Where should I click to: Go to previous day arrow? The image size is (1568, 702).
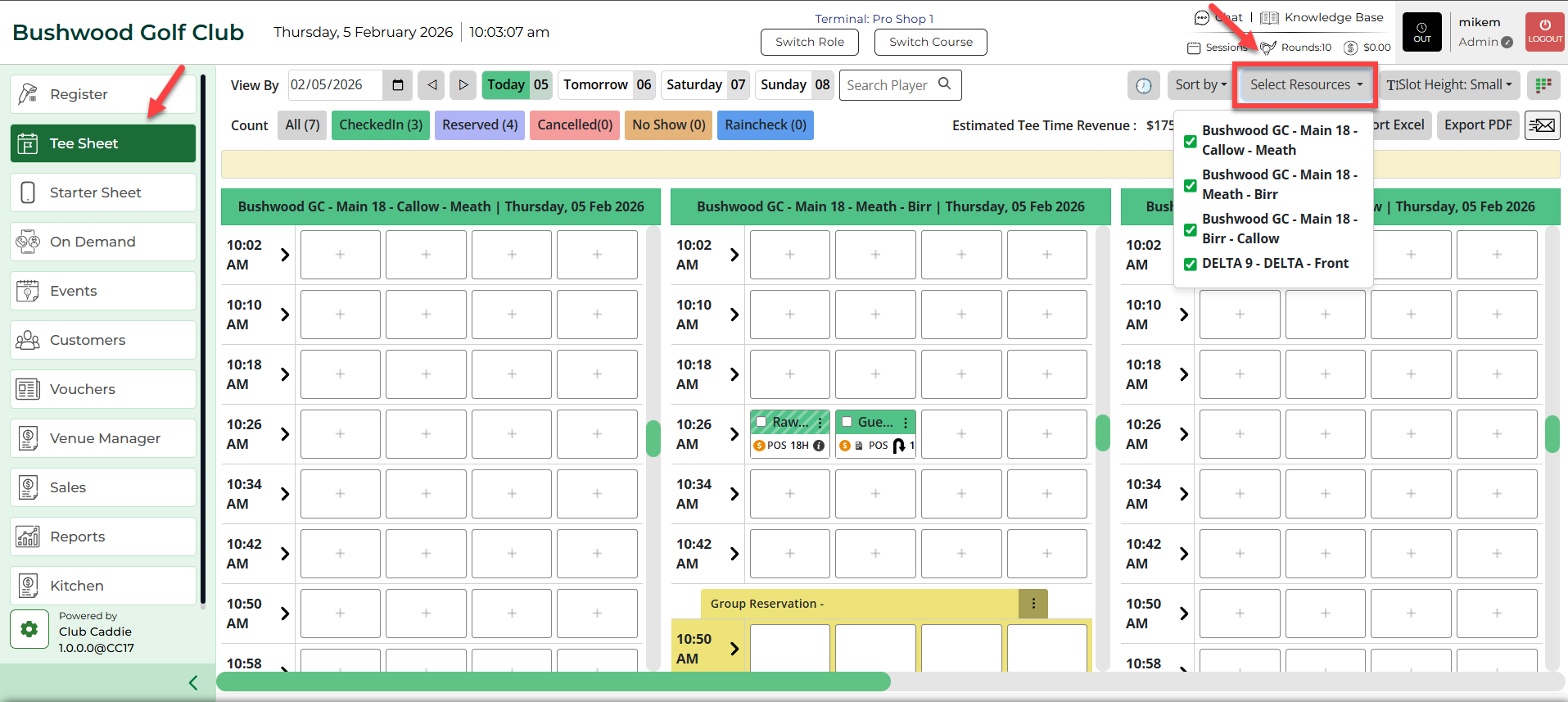click(432, 85)
